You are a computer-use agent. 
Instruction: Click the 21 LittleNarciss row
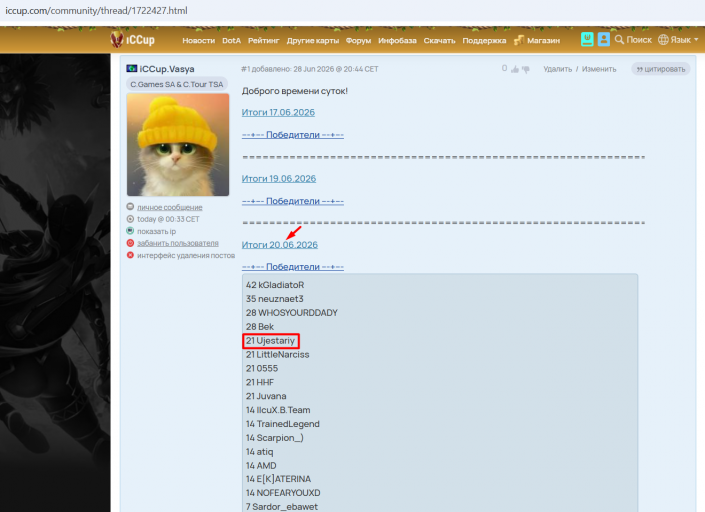[x=277, y=355]
